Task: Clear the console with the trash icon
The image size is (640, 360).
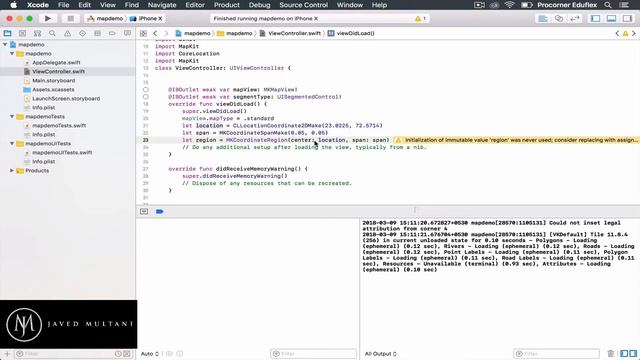Action: click(x=611, y=353)
